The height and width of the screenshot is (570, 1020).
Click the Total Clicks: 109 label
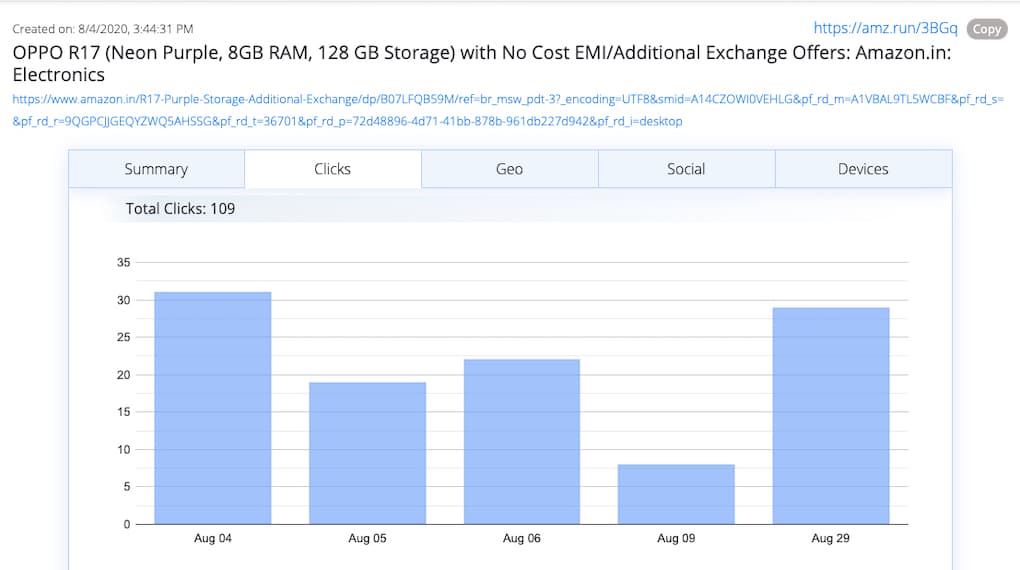[180, 209]
